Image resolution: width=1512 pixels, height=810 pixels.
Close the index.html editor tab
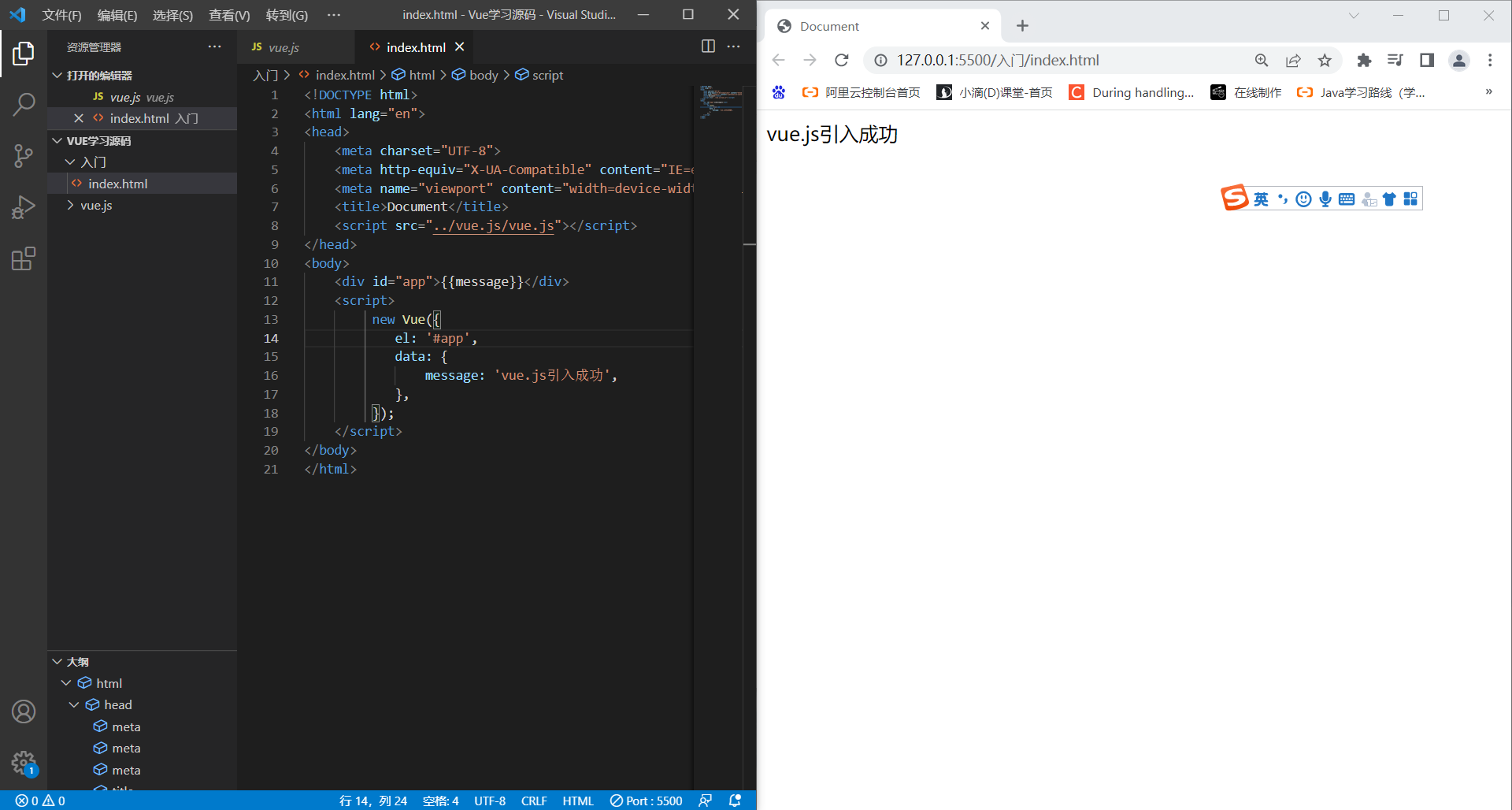click(460, 47)
